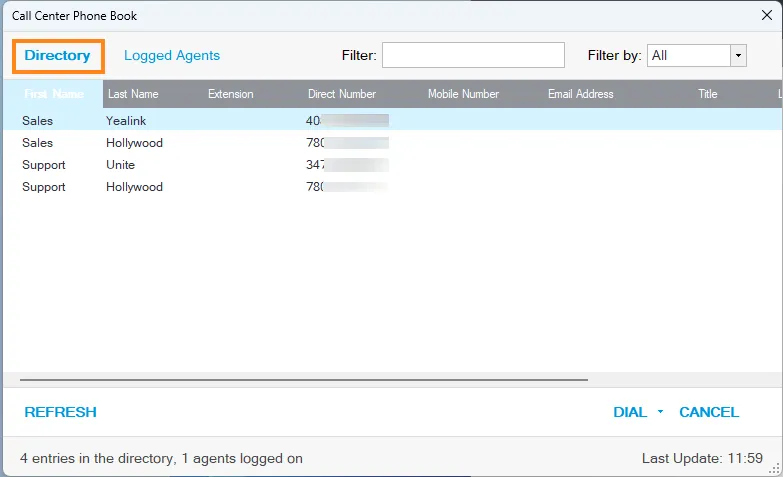
Task: Switch to the Directory tab
Action: tap(57, 55)
